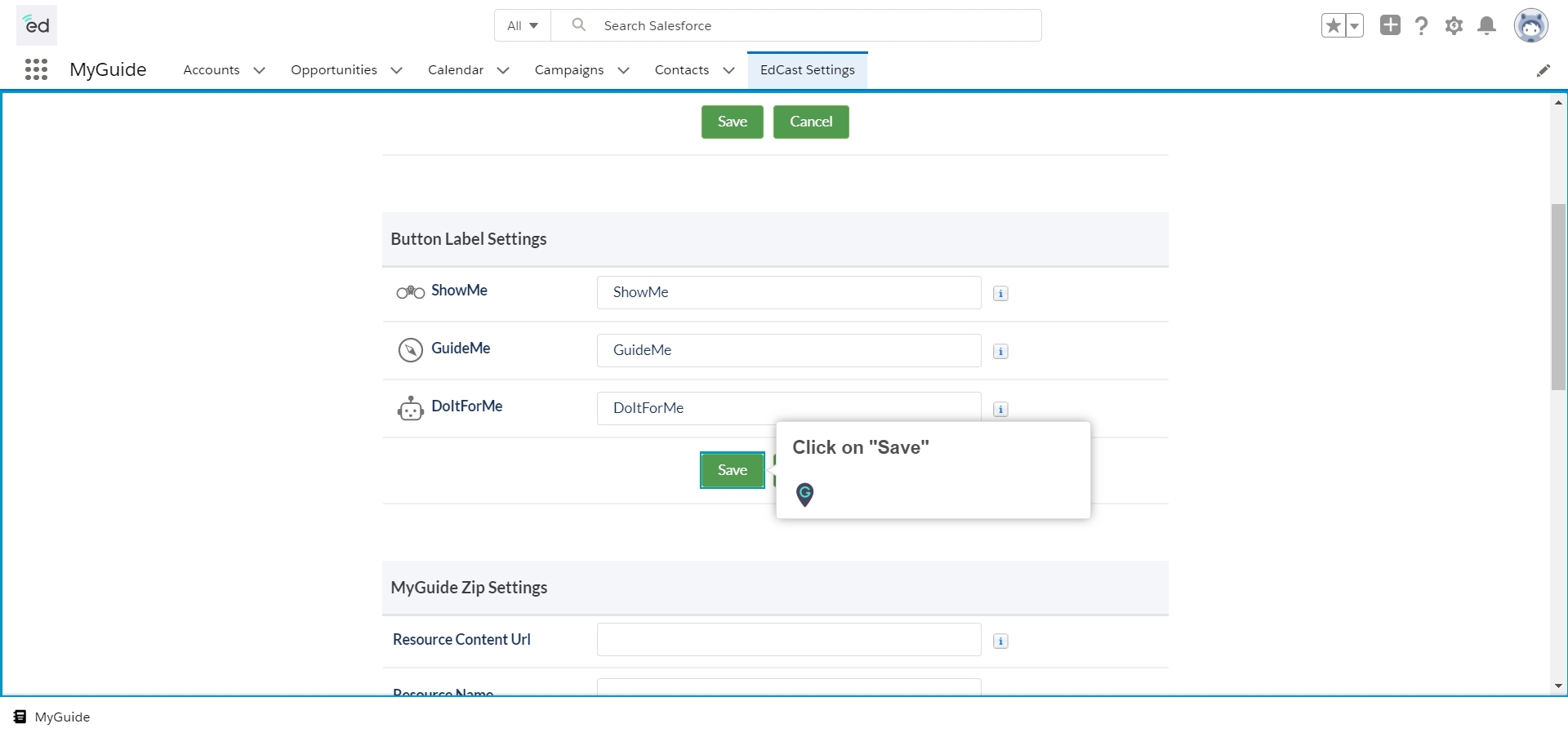The image size is (1568, 737).
Task: Click the EdCast logo icon
Action: 37,25
